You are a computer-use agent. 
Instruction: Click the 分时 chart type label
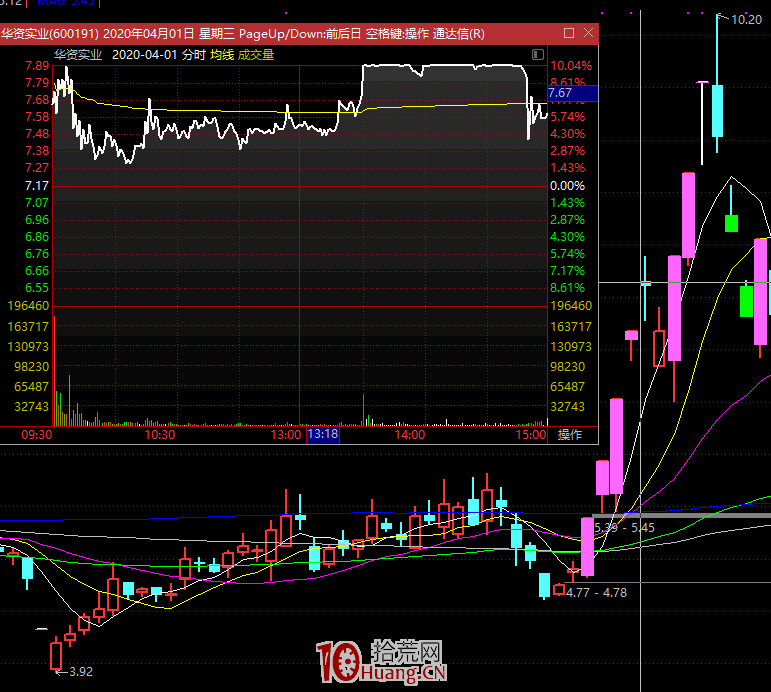coord(194,55)
